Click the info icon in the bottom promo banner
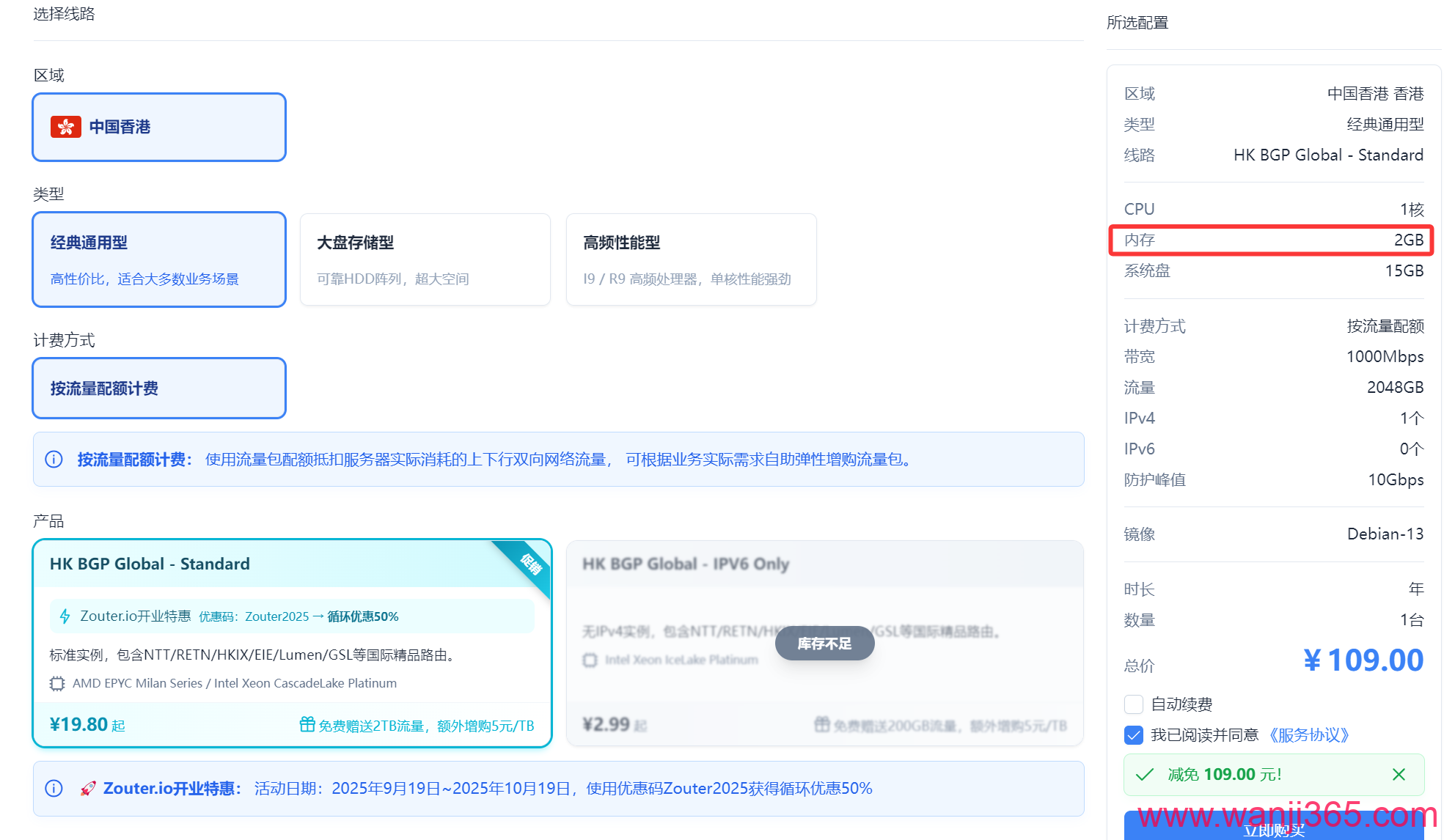Viewport: 1444px width, 840px height. click(54, 789)
